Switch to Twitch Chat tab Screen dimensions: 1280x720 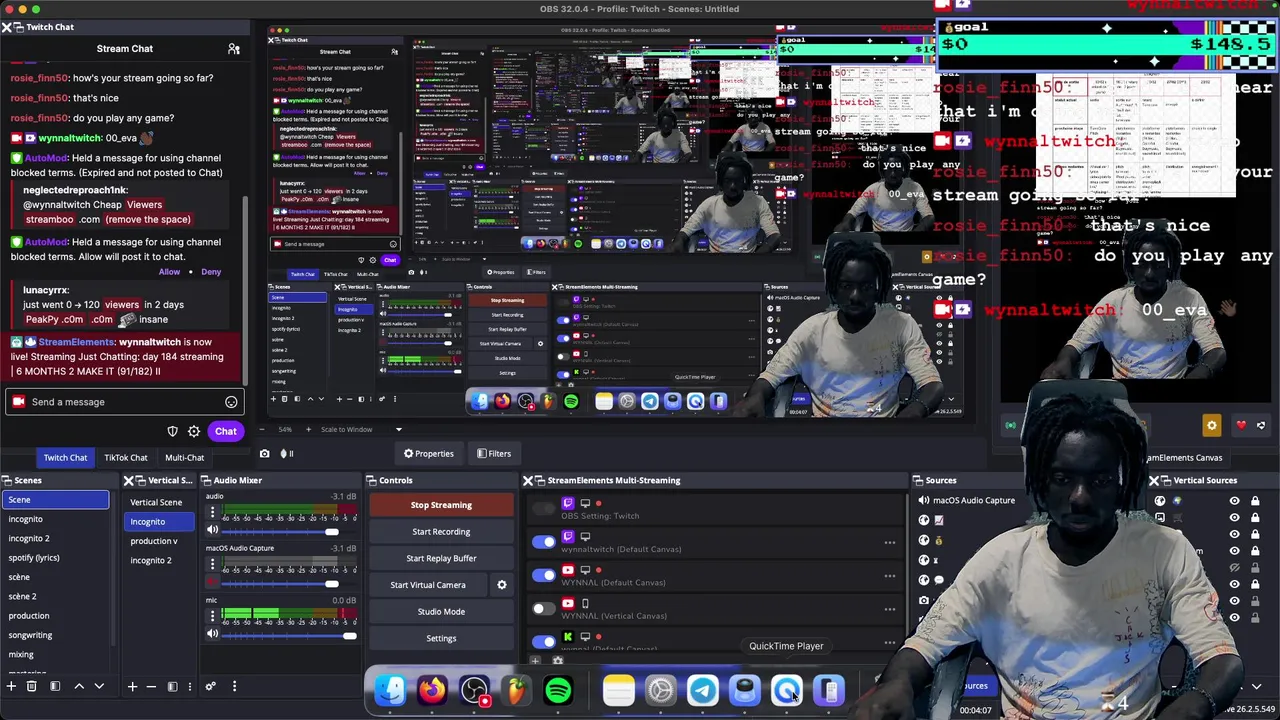65,457
